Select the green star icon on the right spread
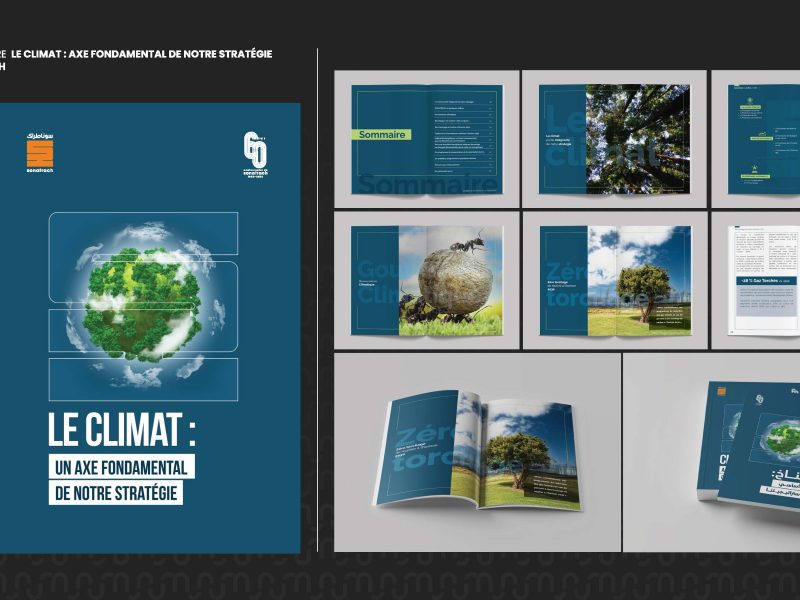 (x=754, y=166)
